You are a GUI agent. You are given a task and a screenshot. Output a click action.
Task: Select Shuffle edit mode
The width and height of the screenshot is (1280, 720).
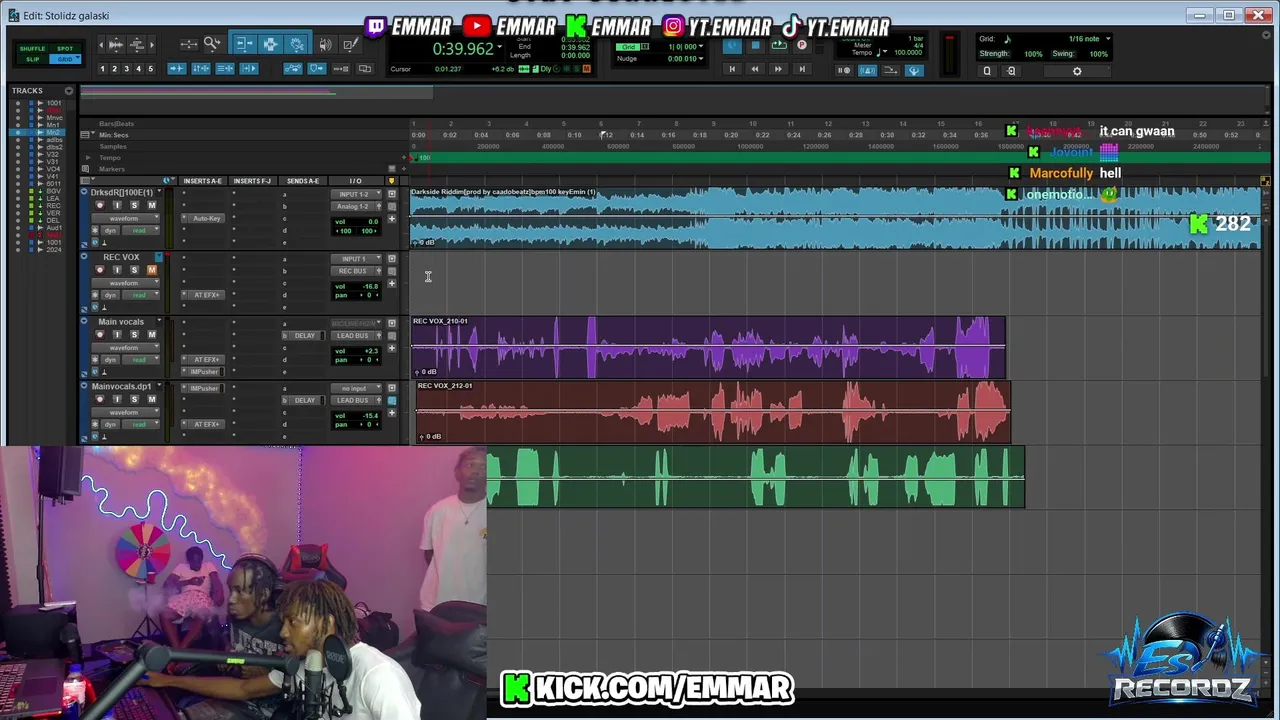pyautogui.click(x=32, y=48)
